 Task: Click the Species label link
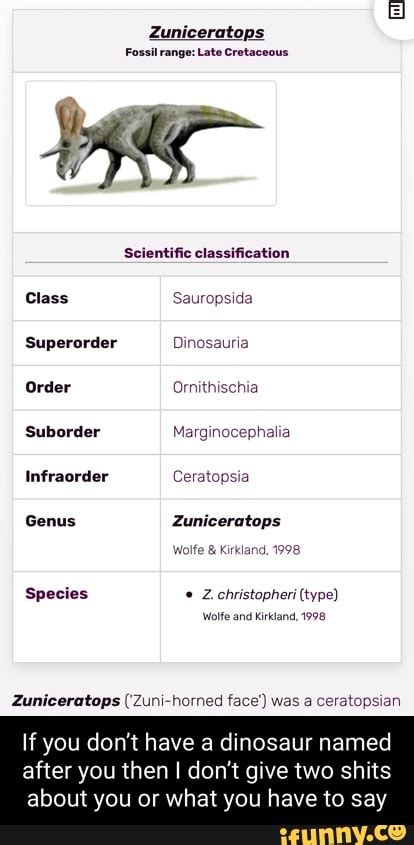click(x=56, y=593)
